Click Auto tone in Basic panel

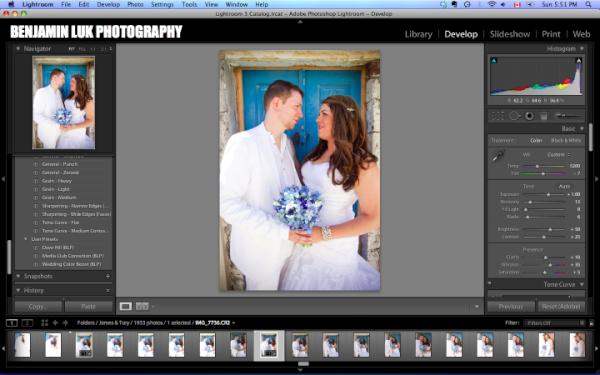click(564, 186)
